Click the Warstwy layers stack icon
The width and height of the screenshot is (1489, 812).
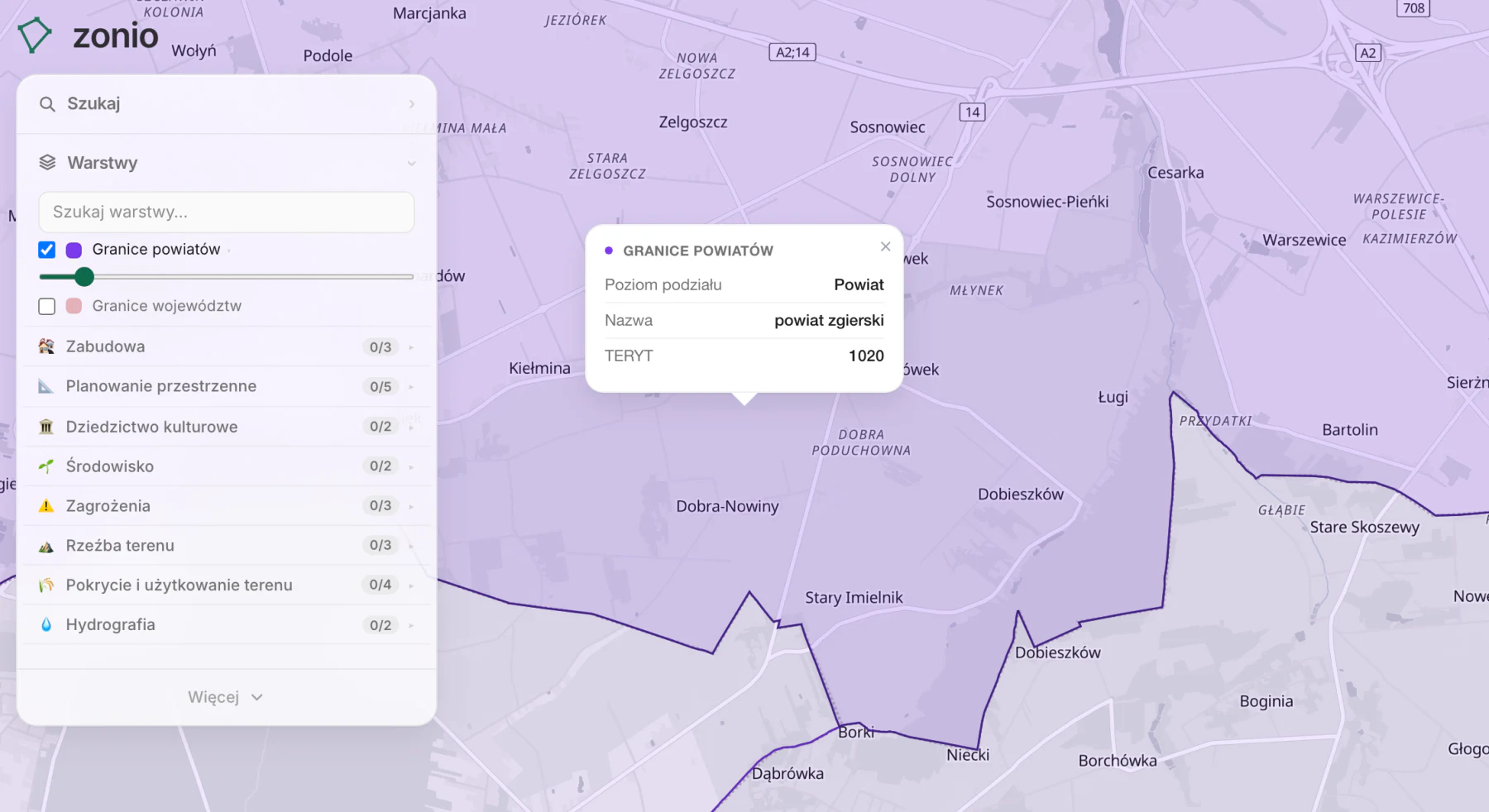(x=47, y=162)
